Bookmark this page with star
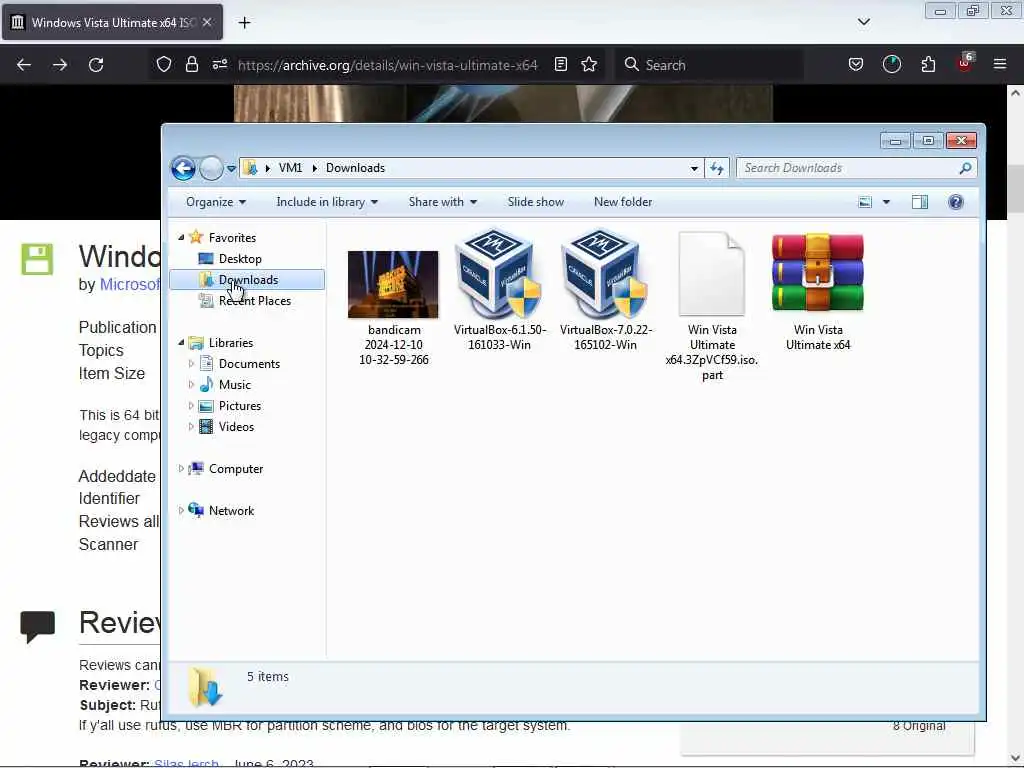The height and width of the screenshot is (768, 1024). (x=589, y=64)
